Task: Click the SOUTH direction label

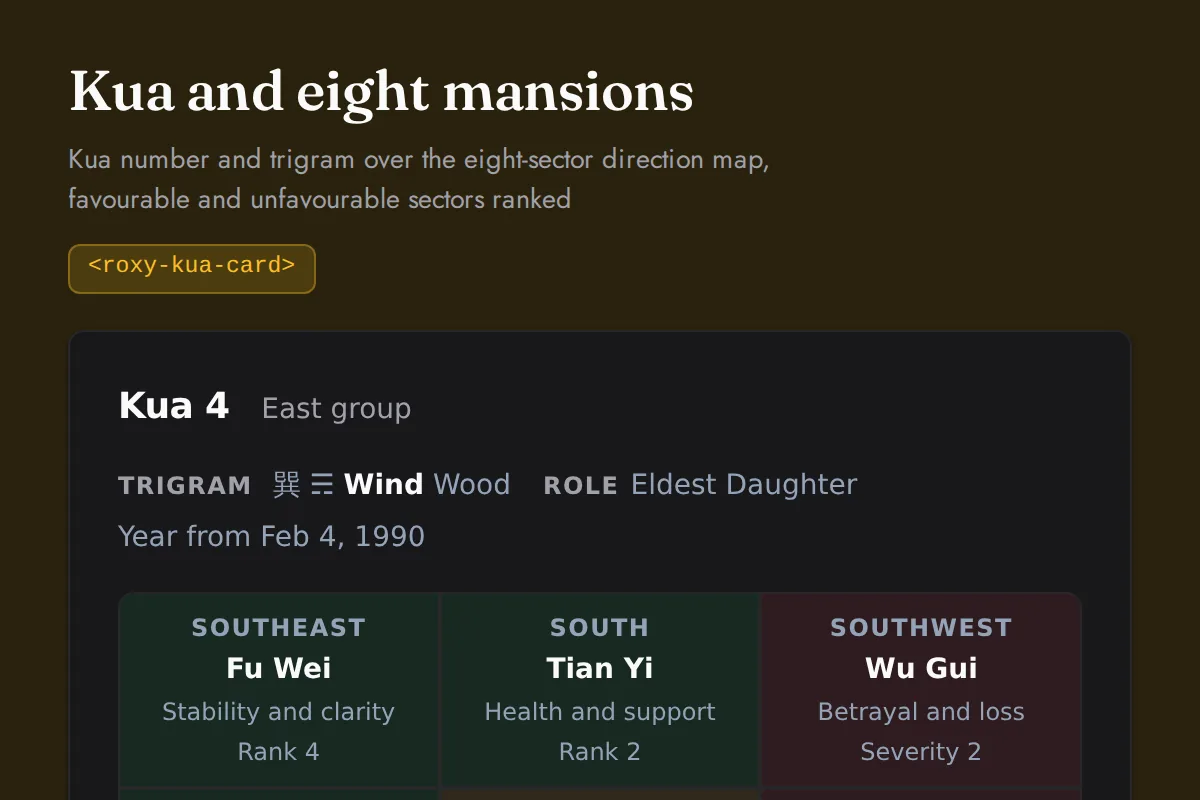Action: tap(600, 628)
